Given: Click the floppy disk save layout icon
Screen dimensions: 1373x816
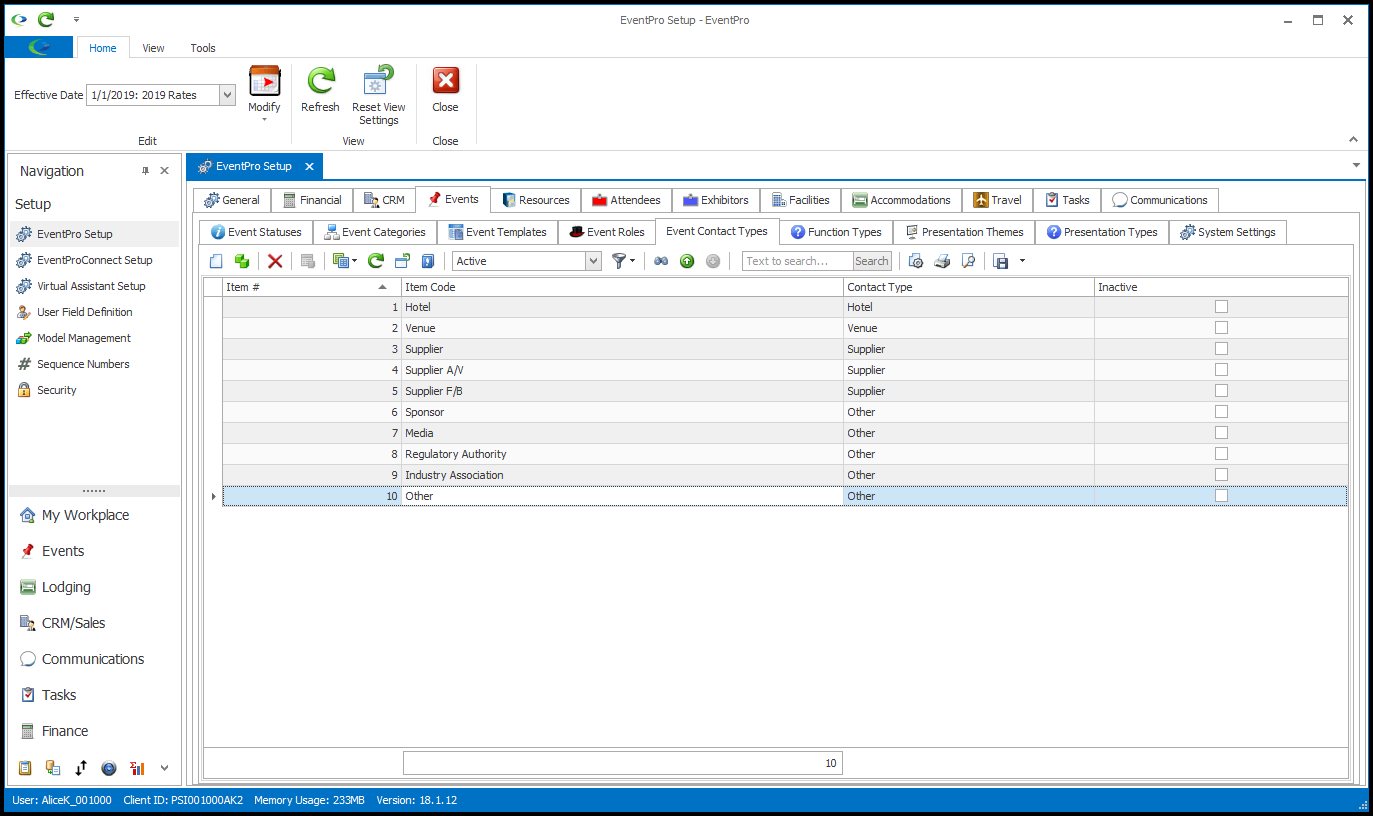Looking at the screenshot, I should (x=1001, y=261).
